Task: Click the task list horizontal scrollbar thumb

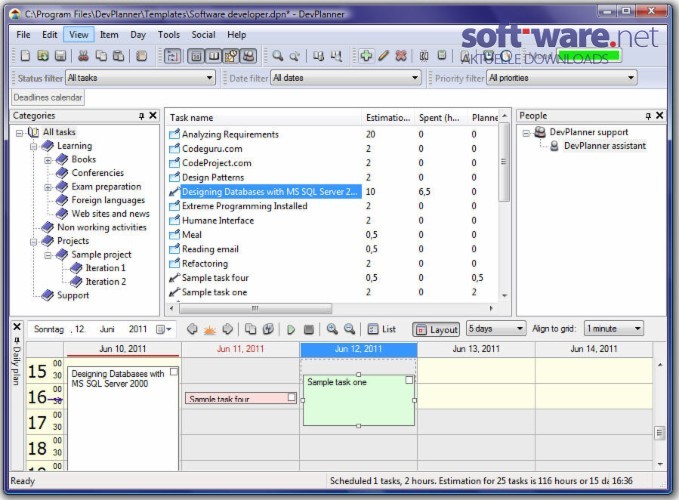Action: pos(255,308)
